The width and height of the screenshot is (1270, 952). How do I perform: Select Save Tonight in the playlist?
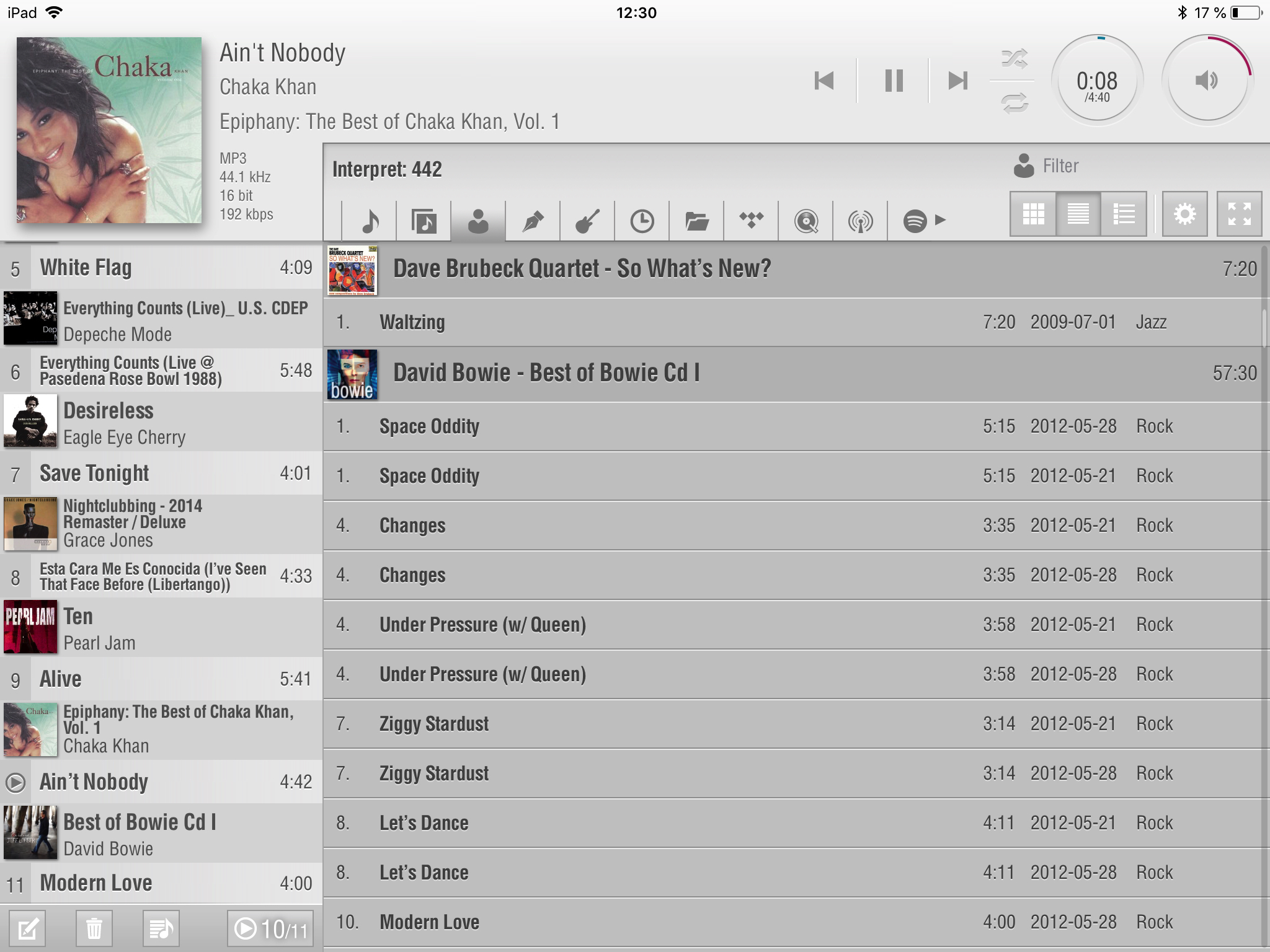161,474
